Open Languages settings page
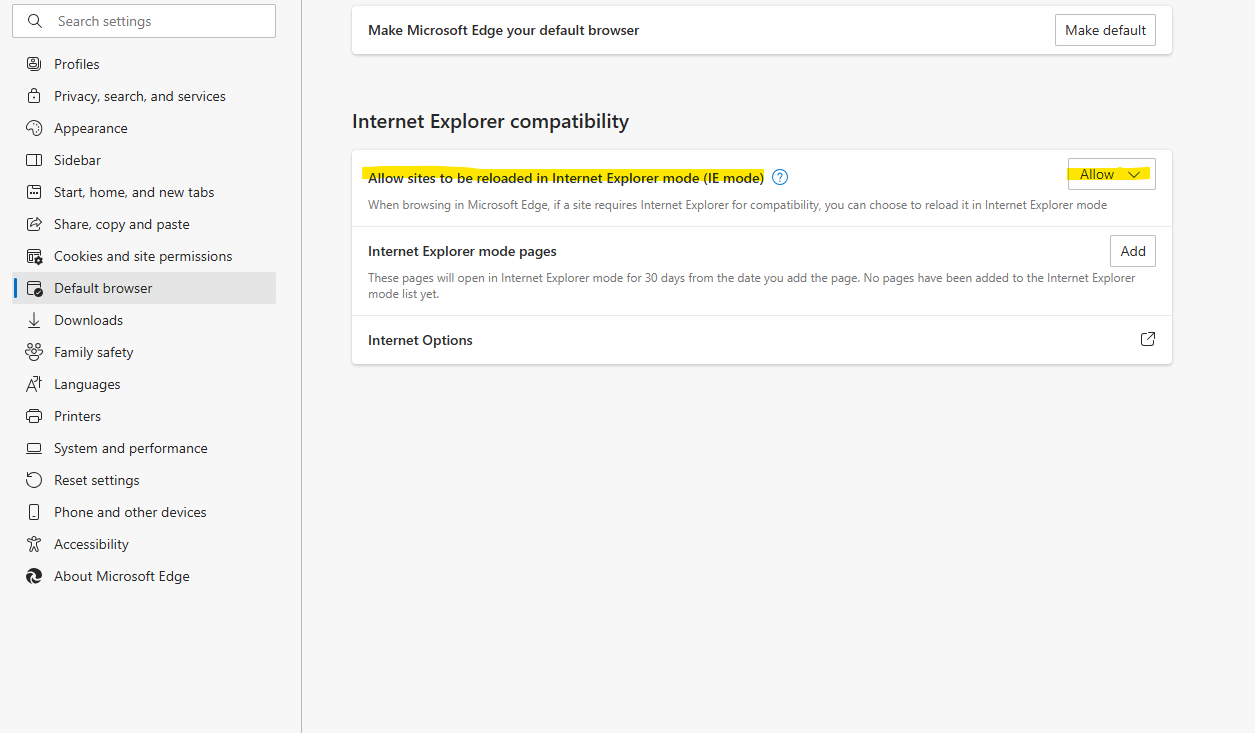 (87, 384)
